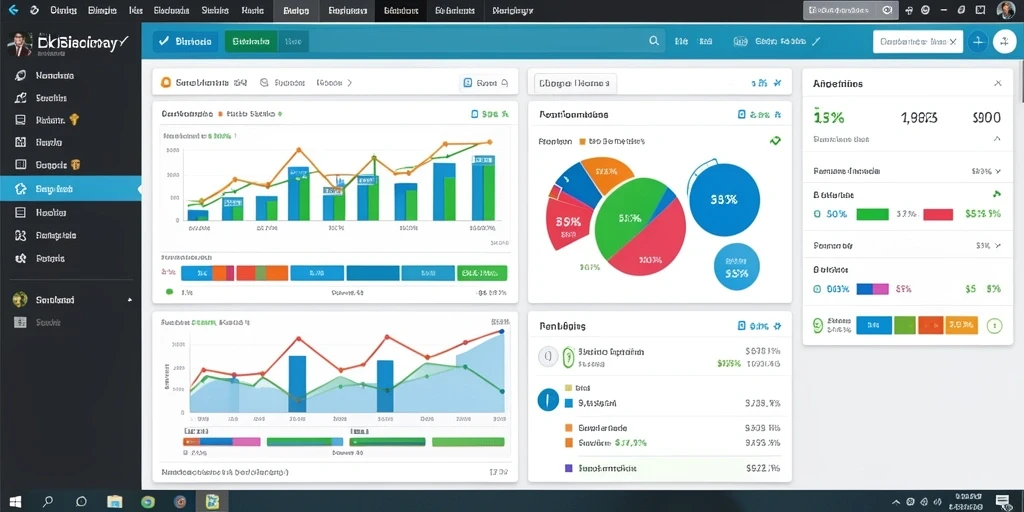The image size is (1024, 512).
Task: Click the eye icon in gray top-bar field
Action: [886, 10]
